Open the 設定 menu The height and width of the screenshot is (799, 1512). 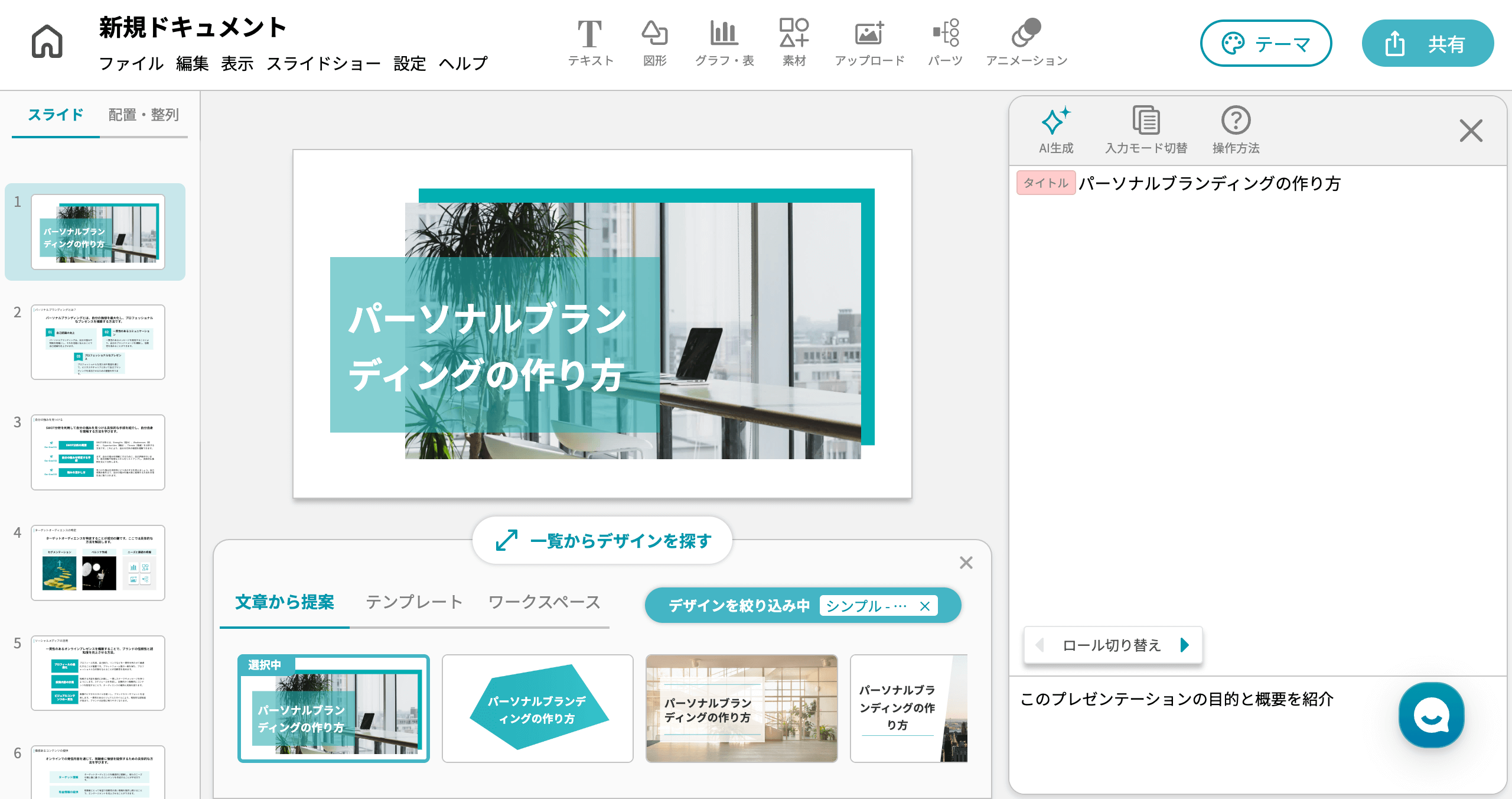click(x=409, y=63)
